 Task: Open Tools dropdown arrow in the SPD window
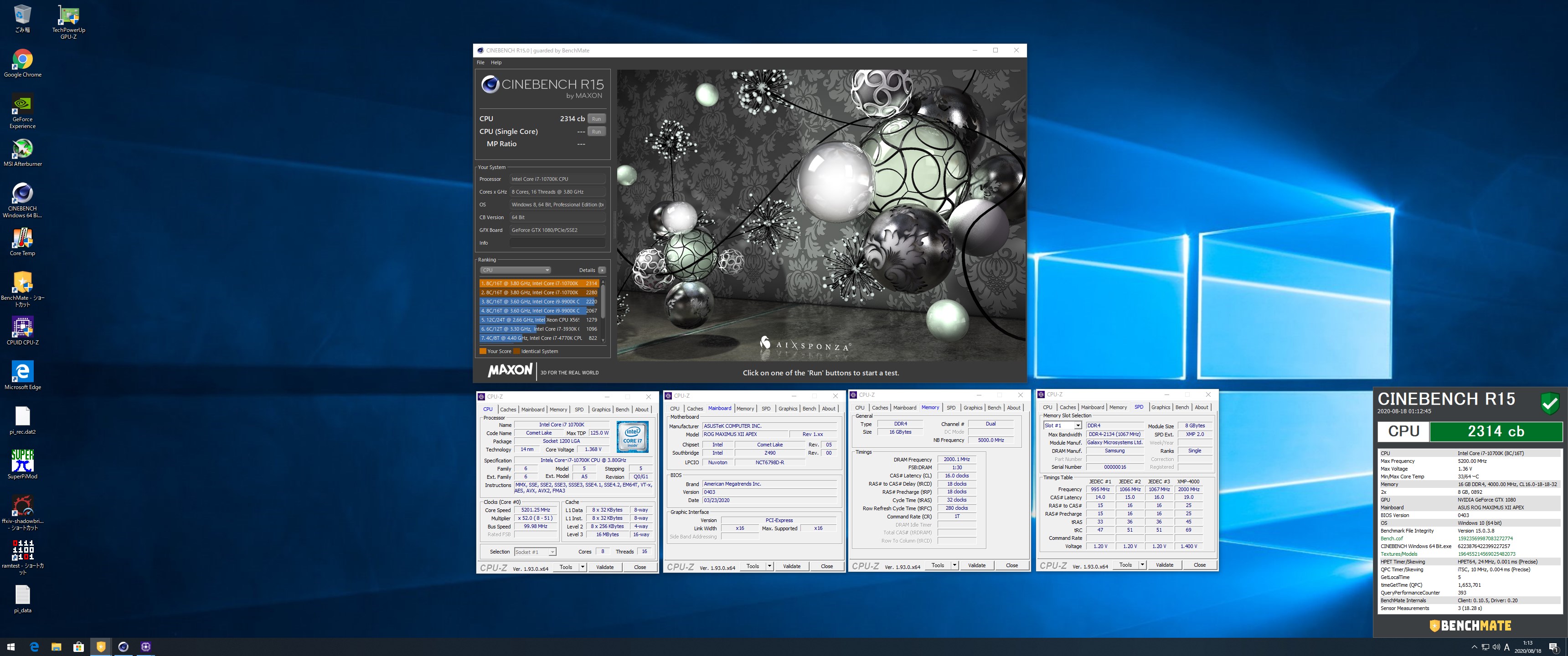(x=1143, y=565)
